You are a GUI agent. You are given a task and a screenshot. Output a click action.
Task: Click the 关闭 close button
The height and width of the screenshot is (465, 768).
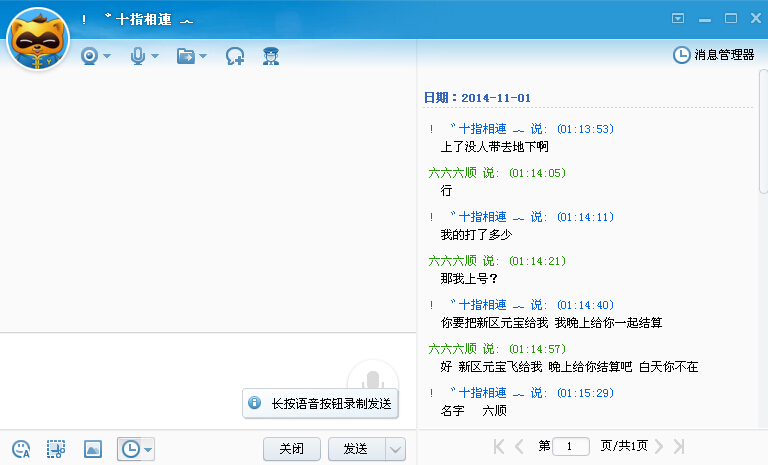[291, 449]
